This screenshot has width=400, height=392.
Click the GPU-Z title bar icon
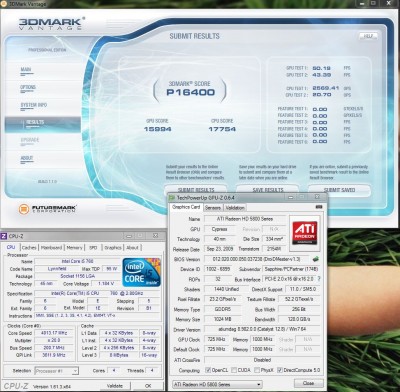(172, 198)
